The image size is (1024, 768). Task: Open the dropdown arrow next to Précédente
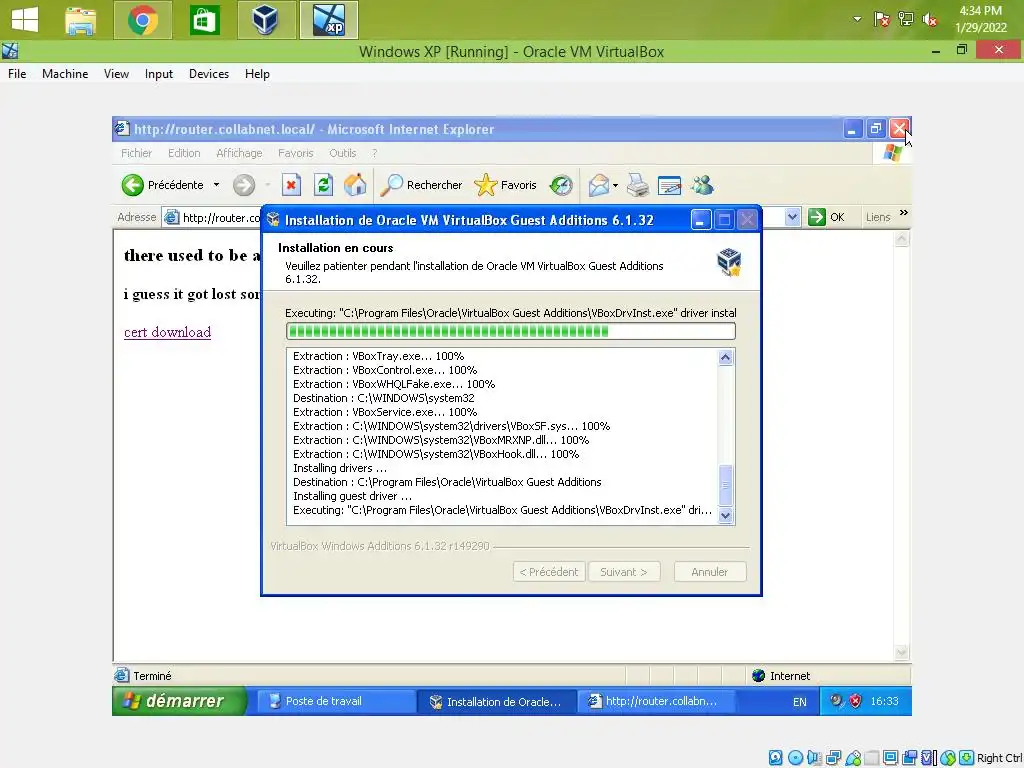coord(216,185)
